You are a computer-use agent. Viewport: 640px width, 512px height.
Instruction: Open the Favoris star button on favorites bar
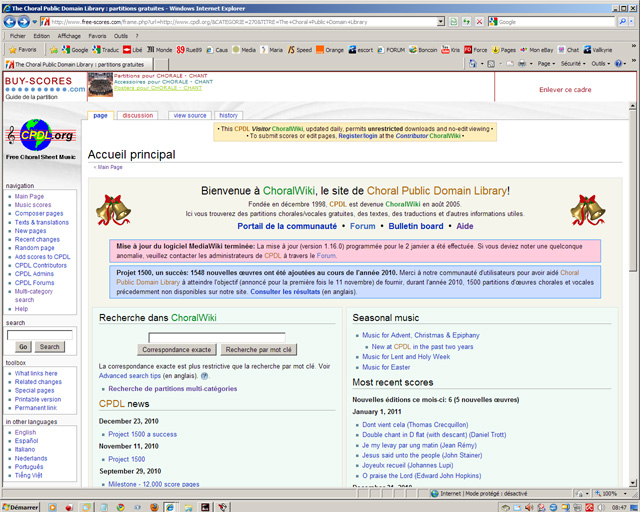point(23,50)
